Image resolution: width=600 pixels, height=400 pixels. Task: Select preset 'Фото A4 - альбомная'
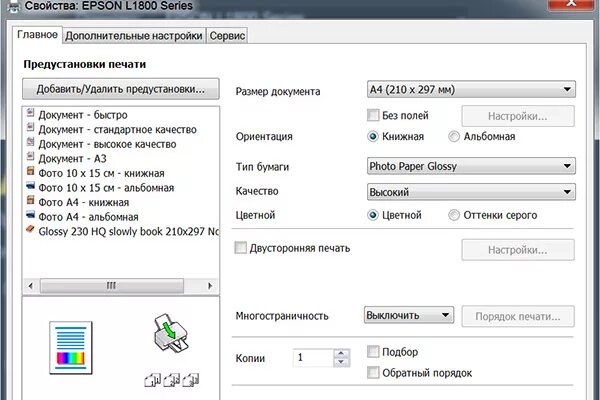(88, 217)
